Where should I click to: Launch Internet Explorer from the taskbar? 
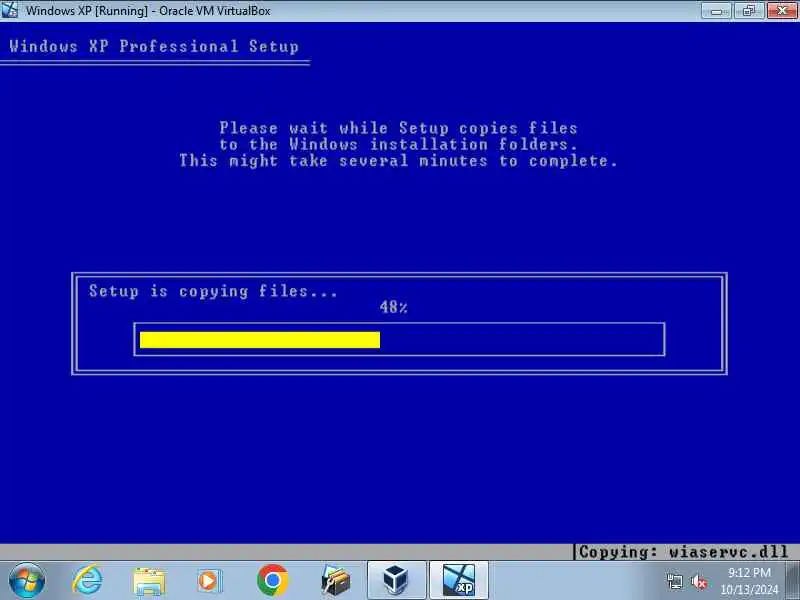click(87, 581)
